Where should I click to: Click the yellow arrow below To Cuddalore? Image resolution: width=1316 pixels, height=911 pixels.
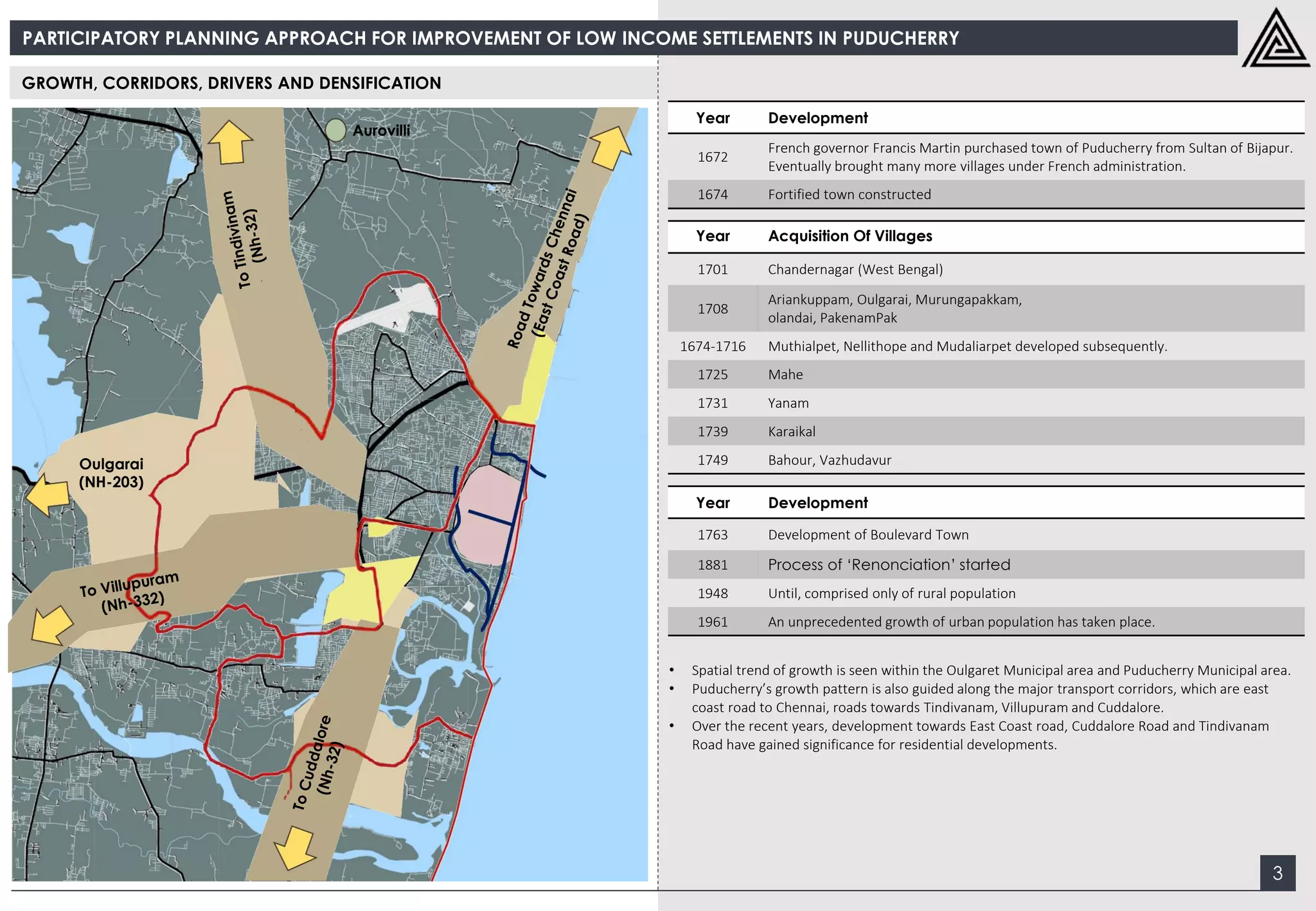295,848
